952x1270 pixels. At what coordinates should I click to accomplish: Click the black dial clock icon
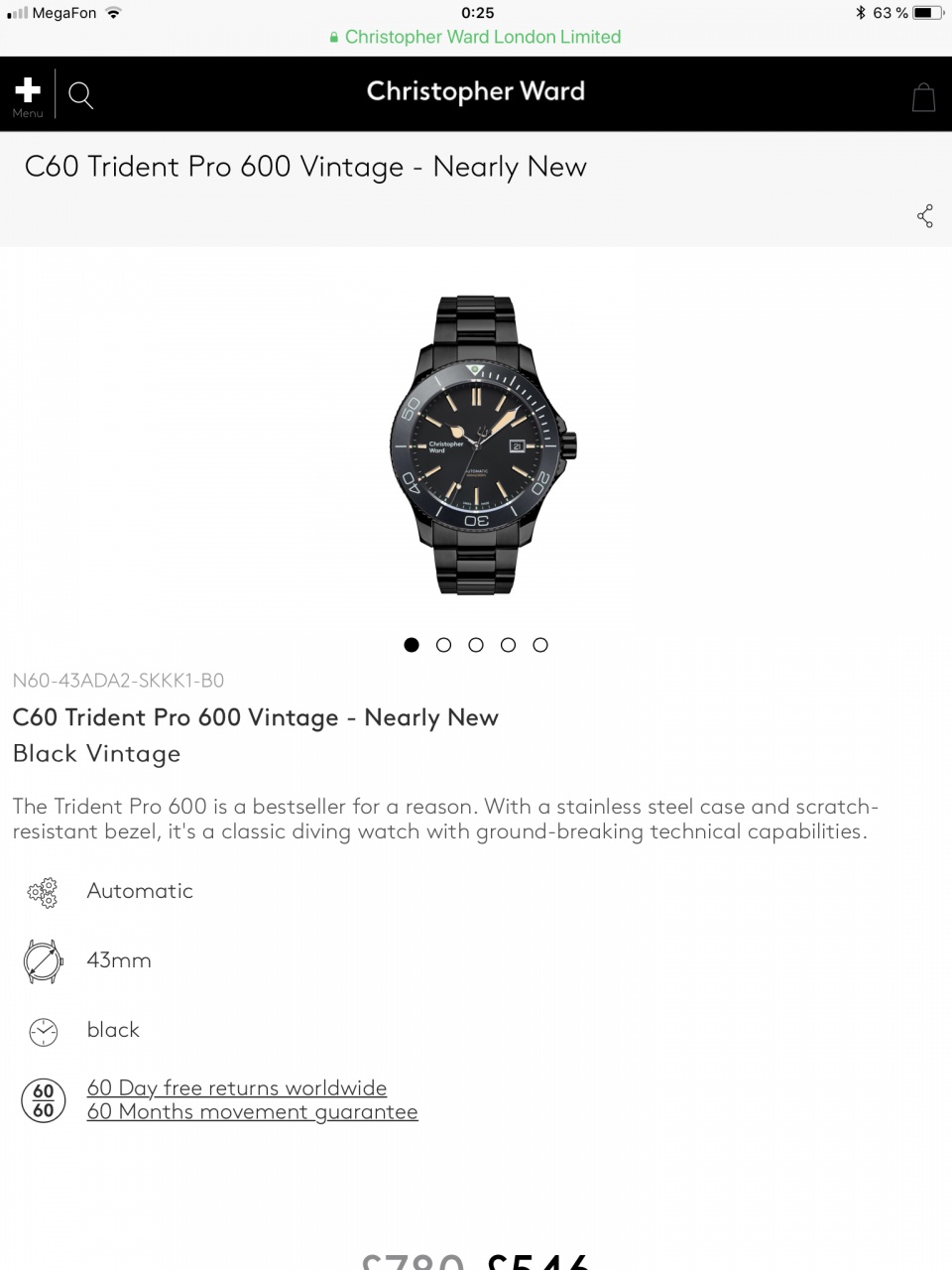pyautogui.click(x=43, y=1031)
